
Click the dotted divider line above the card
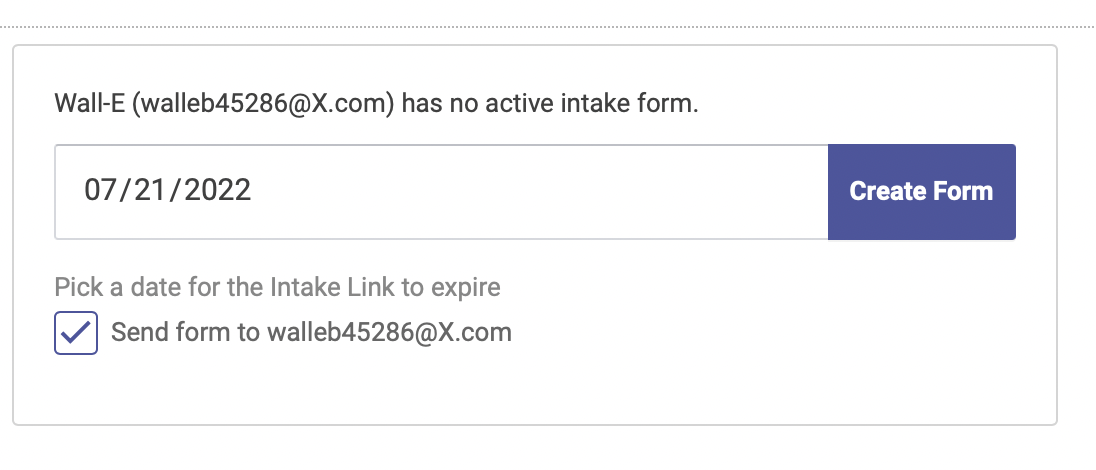(548, 27)
